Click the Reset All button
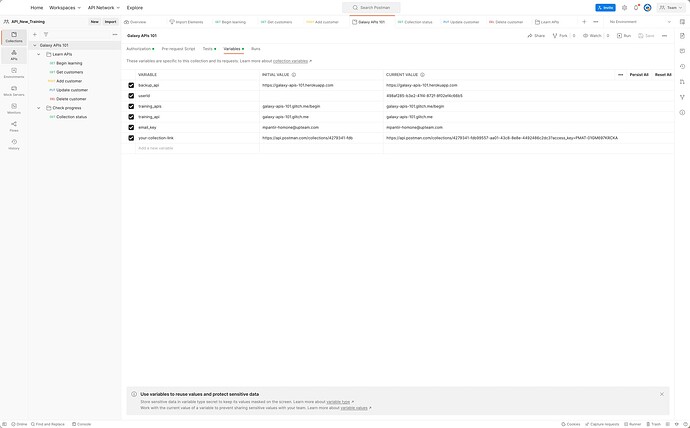The image size is (690, 428). 663,75
